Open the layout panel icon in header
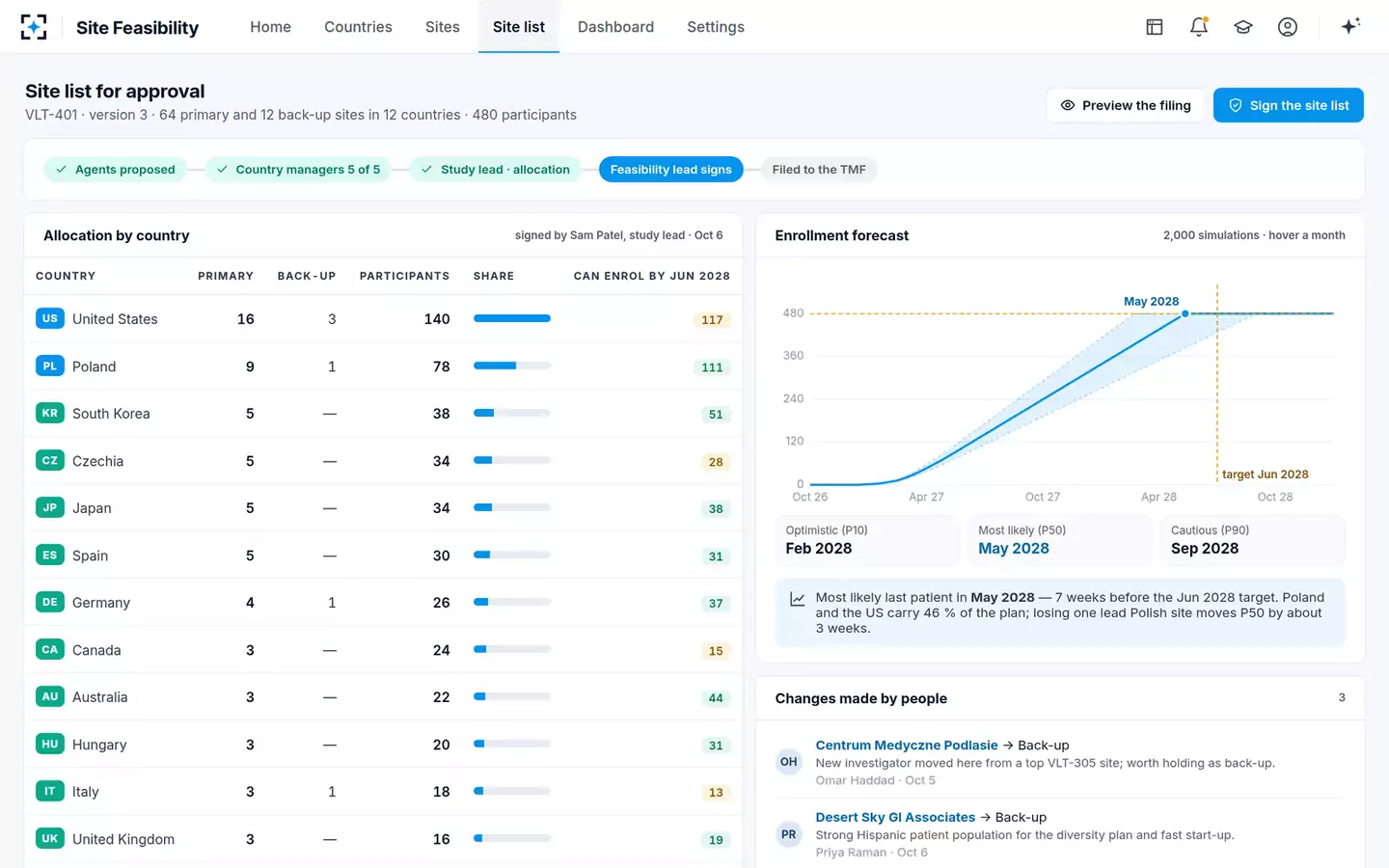This screenshot has width=1389, height=868. click(x=1155, y=27)
